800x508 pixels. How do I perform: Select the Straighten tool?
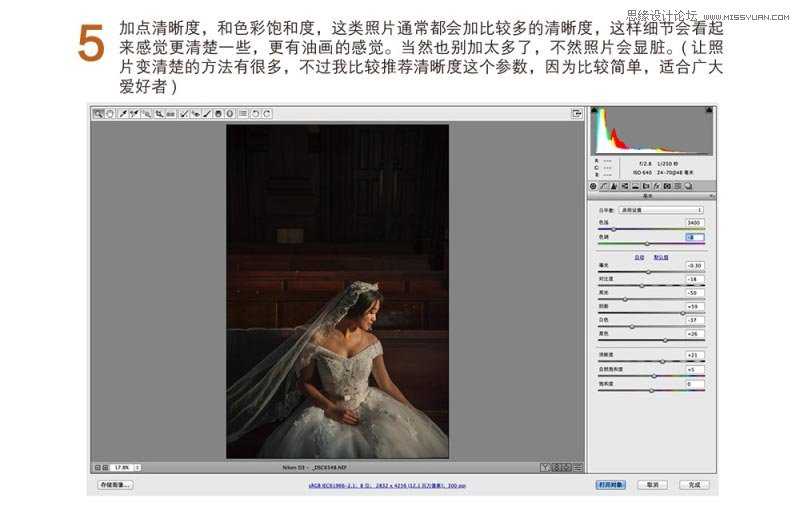[x=171, y=114]
